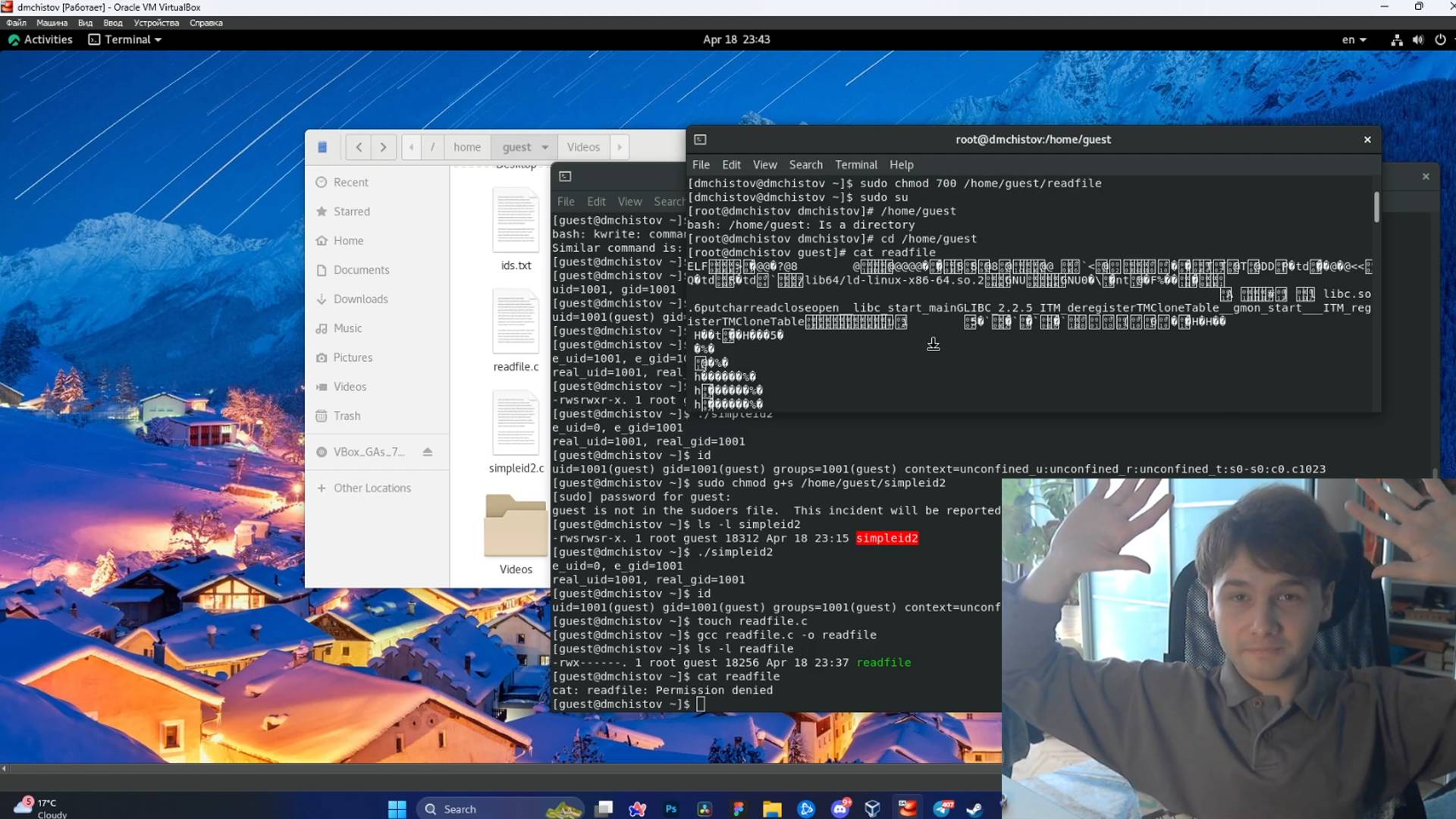Open Steam from the taskbar
Screen dimensions: 1456x819
[x=975, y=808]
